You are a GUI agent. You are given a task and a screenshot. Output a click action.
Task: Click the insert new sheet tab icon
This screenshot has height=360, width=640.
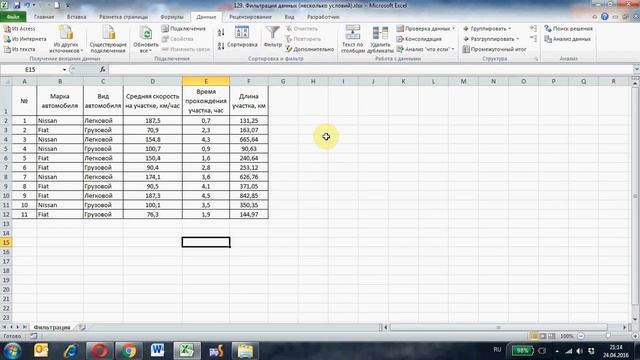pyautogui.click(x=82, y=327)
